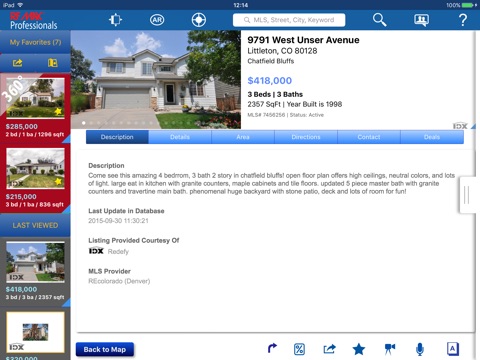Pull the side panel handle on the right edge
Screen dimensions: 480x360
[x=467, y=195]
